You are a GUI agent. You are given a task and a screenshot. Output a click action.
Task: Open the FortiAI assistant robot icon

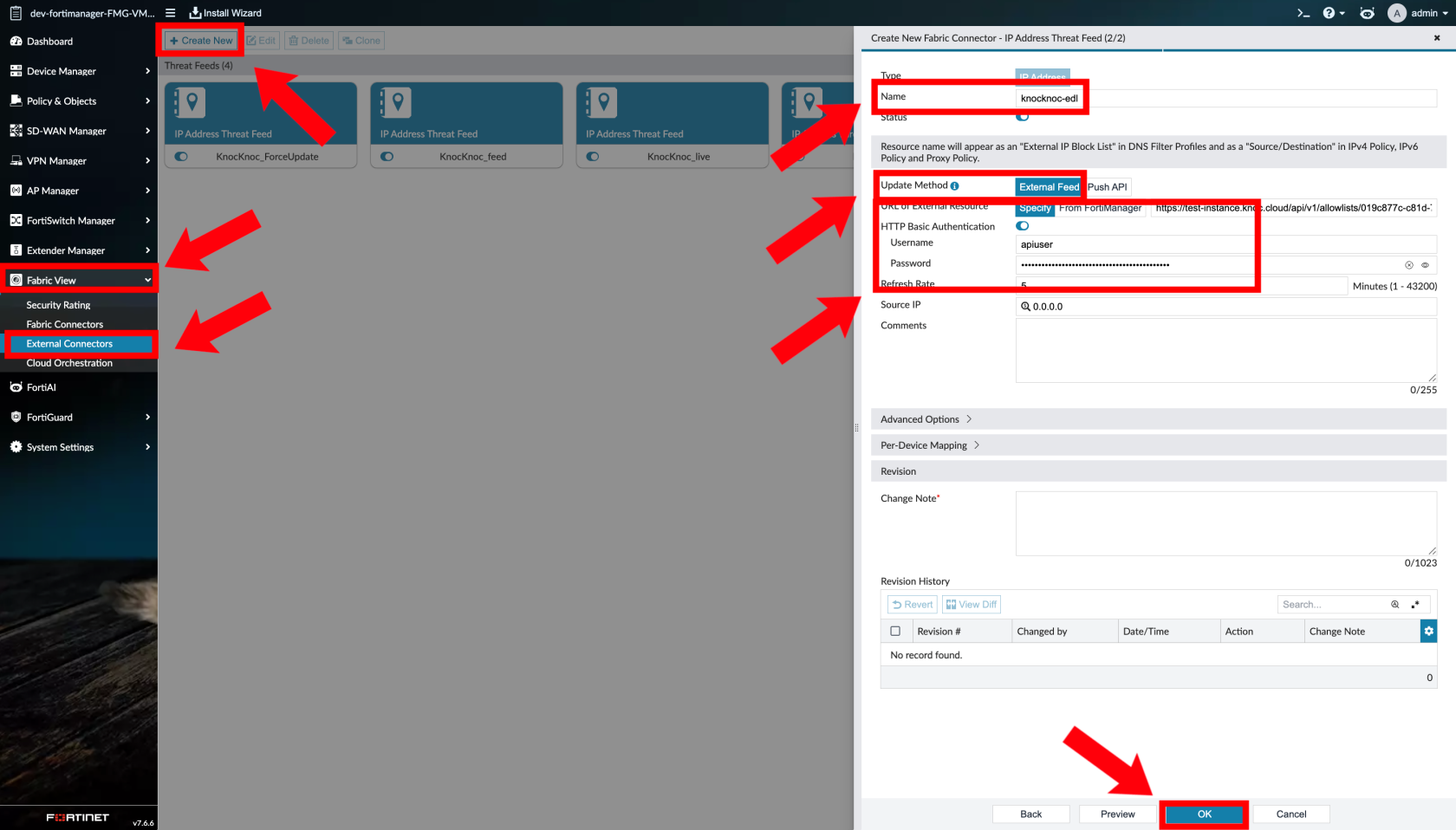(x=1367, y=13)
